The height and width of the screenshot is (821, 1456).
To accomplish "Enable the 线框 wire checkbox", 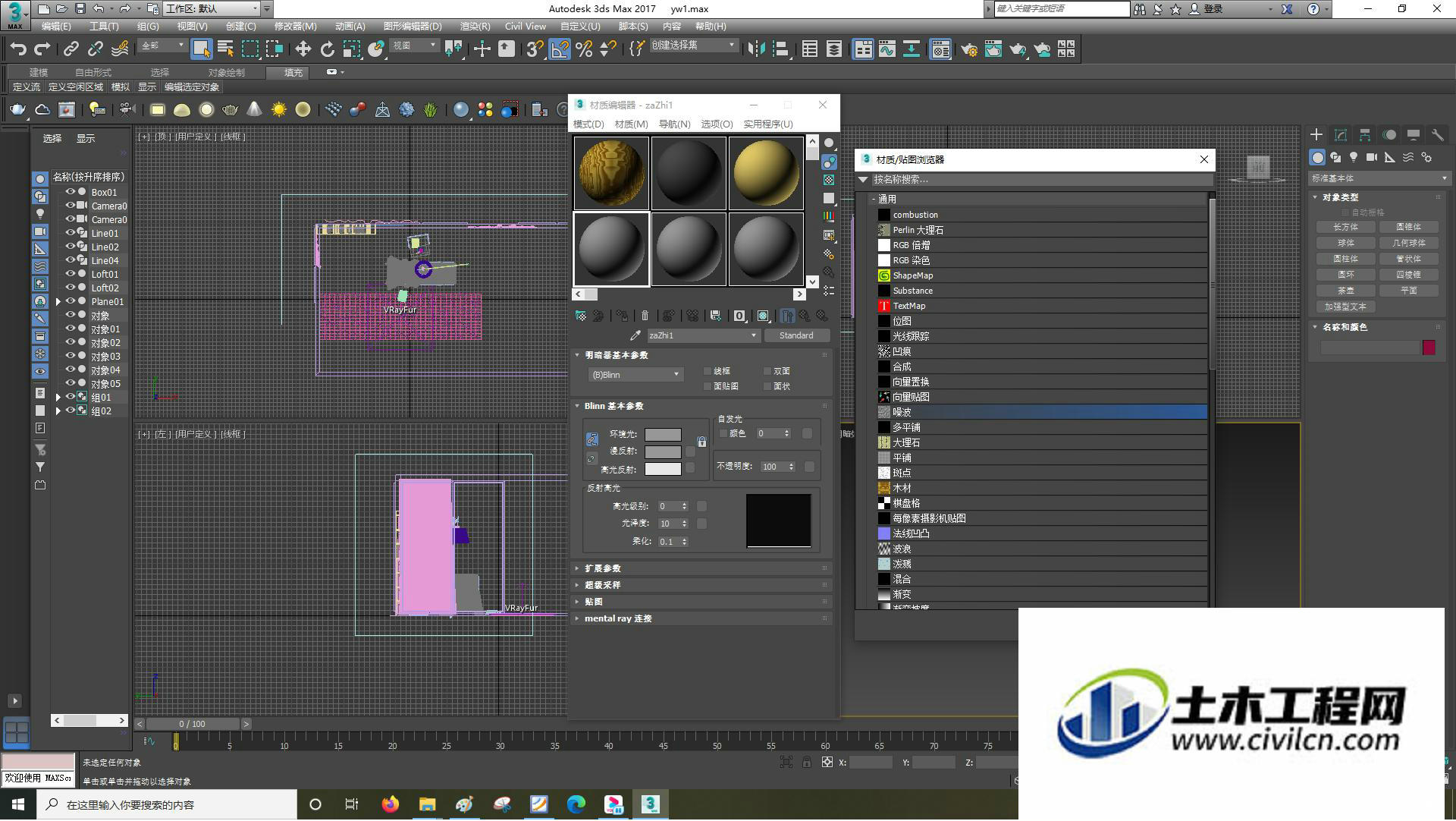I will (708, 372).
